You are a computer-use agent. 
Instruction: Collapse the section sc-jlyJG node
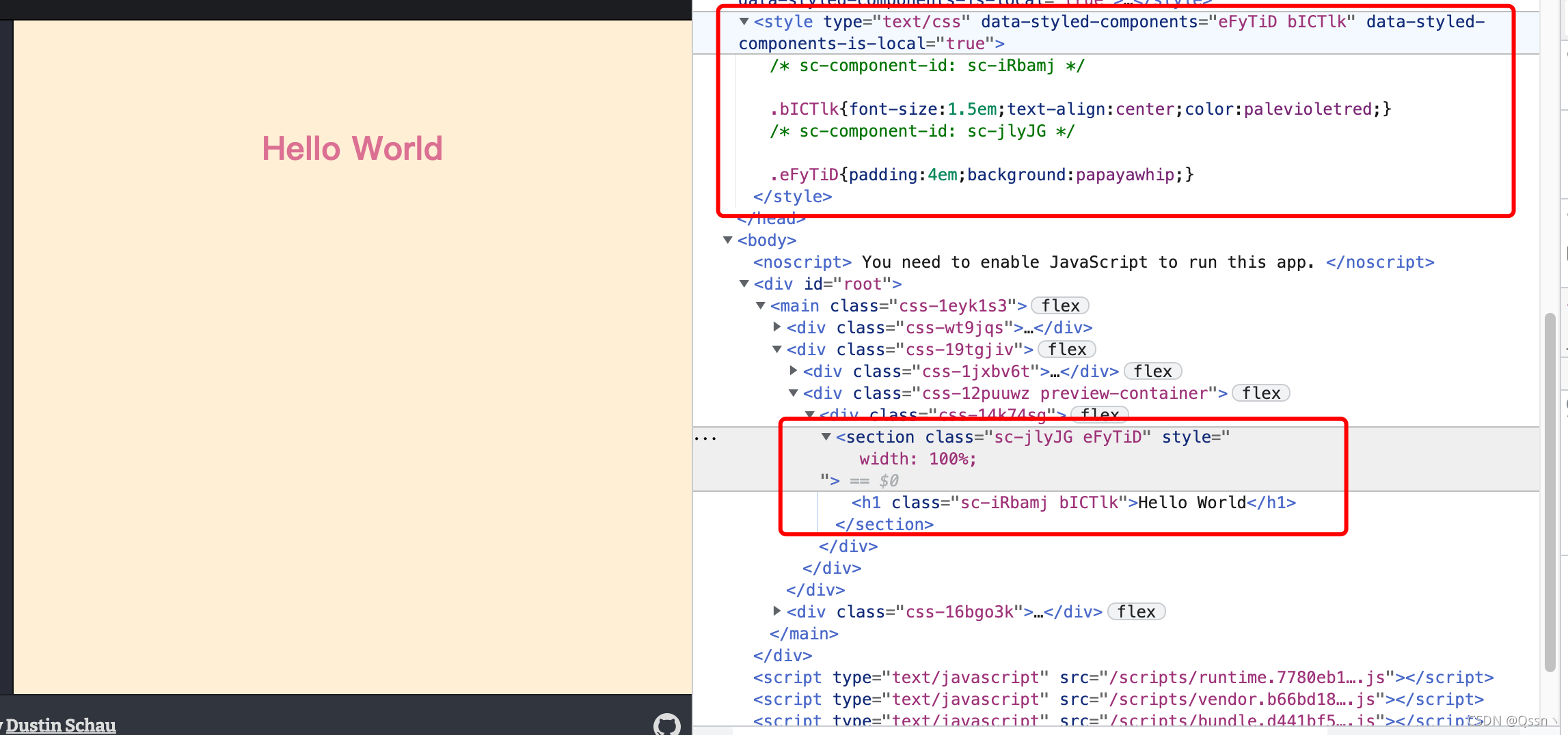coord(826,437)
